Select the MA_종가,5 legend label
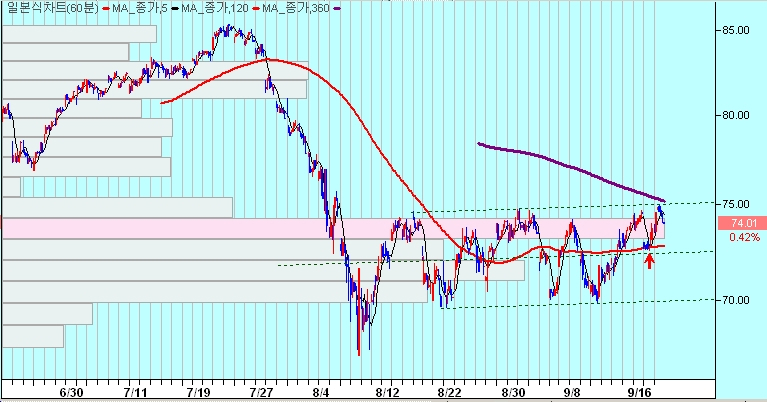 coord(139,8)
